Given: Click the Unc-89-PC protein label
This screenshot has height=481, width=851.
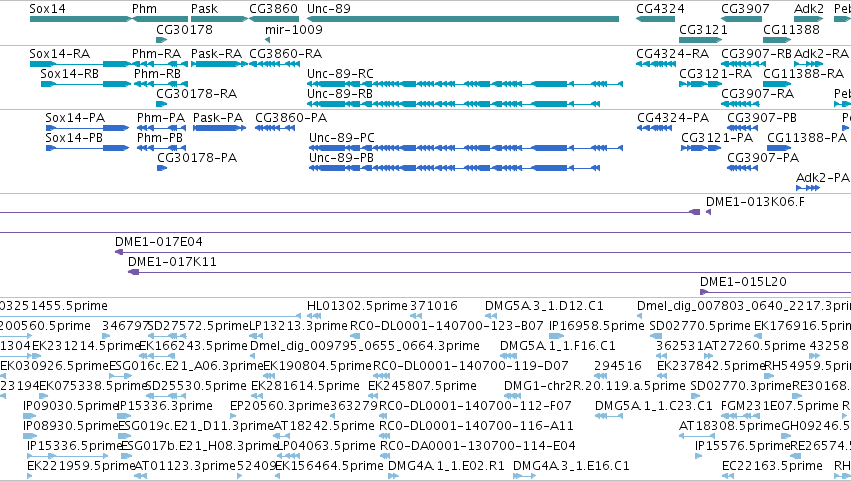Looking at the screenshot, I should 342,138.
